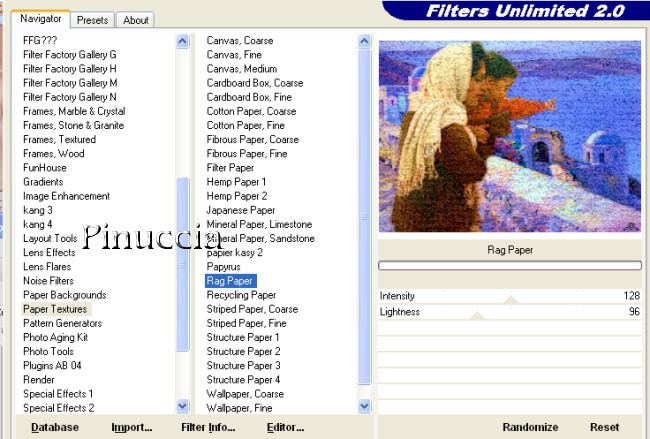Reset the filter settings
The height and width of the screenshot is (439, 650).
pyautogui.click(x=604, y=427)
